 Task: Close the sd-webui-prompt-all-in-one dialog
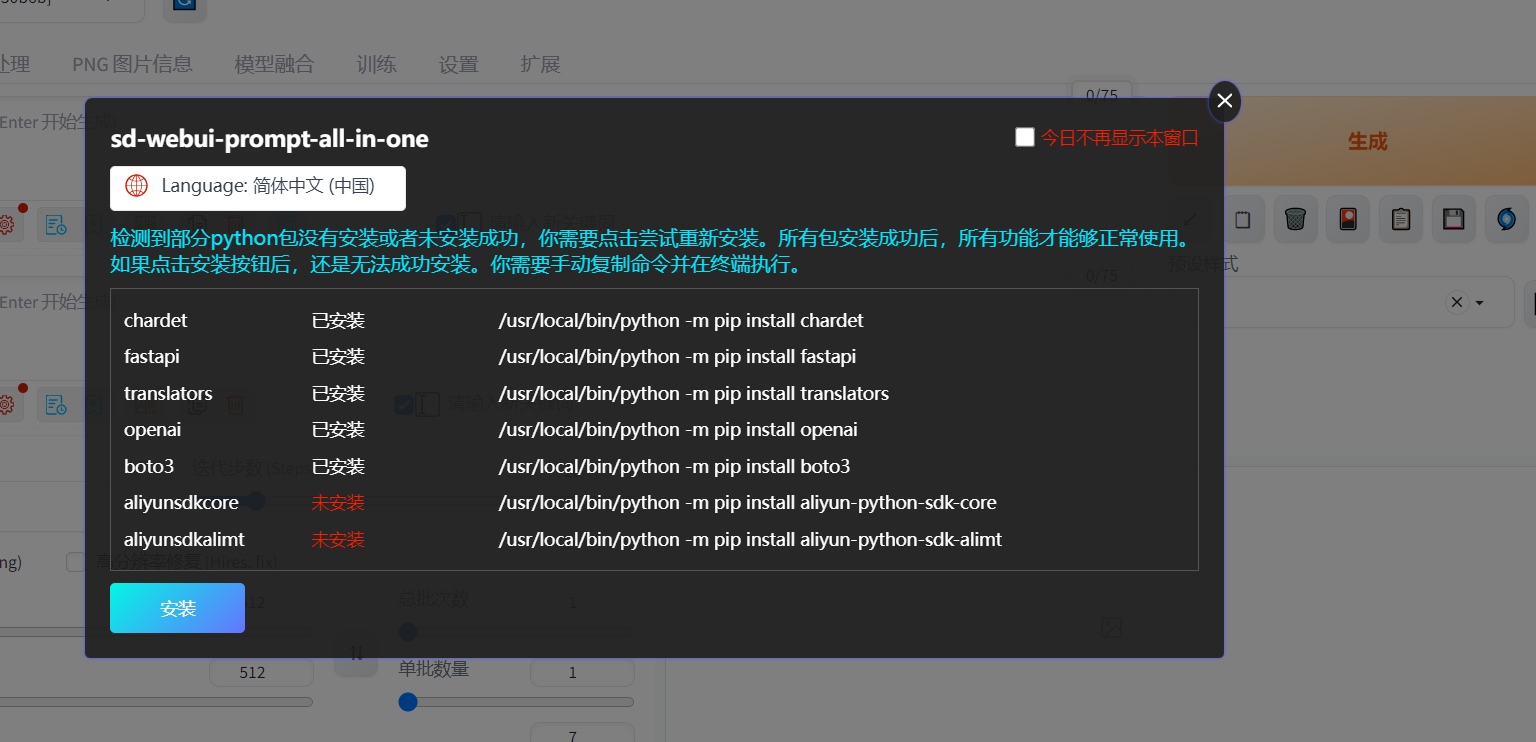tap(1225, 101)
